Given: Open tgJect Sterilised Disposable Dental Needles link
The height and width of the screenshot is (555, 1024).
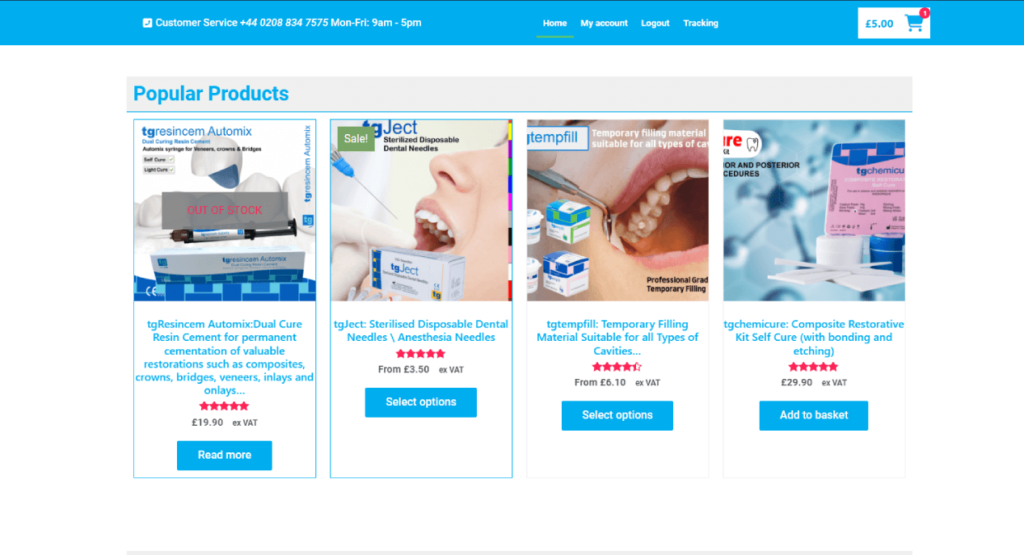Looking at the screenshot, I should click(x=421, y=330).
